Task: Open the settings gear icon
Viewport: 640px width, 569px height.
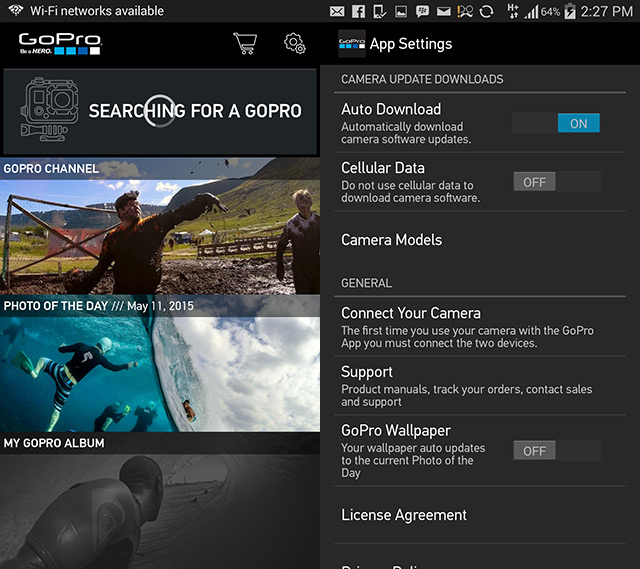Action: pyautogui.click(x=295, y=43)
